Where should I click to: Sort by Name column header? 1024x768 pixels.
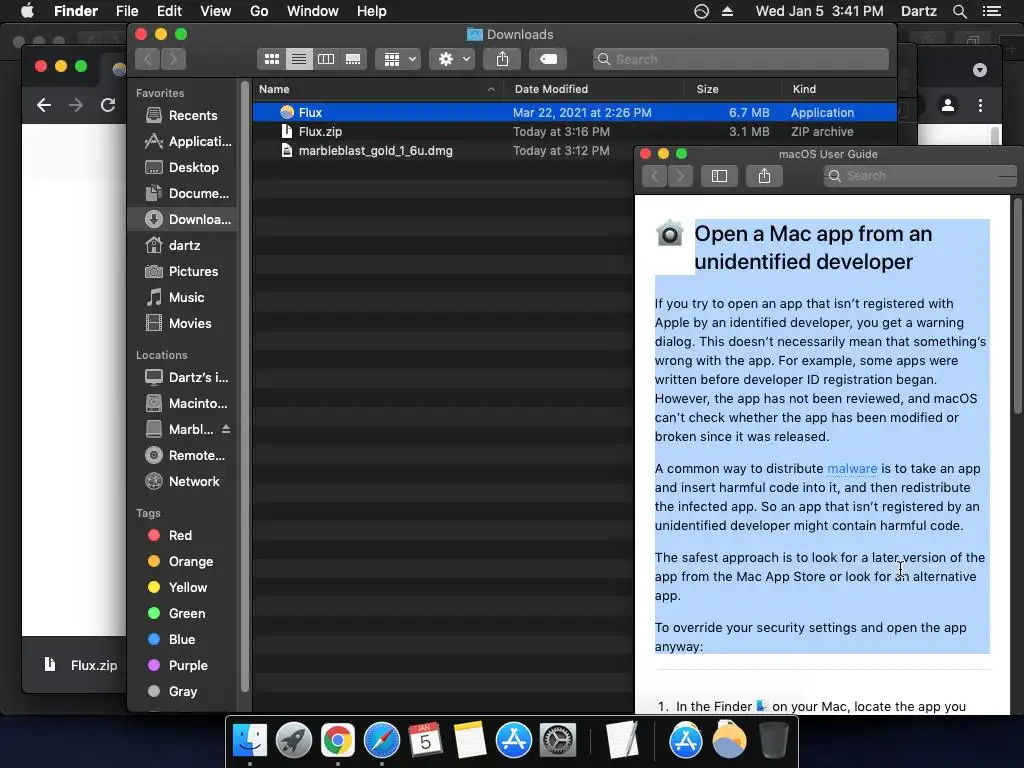tap(377, 89)
